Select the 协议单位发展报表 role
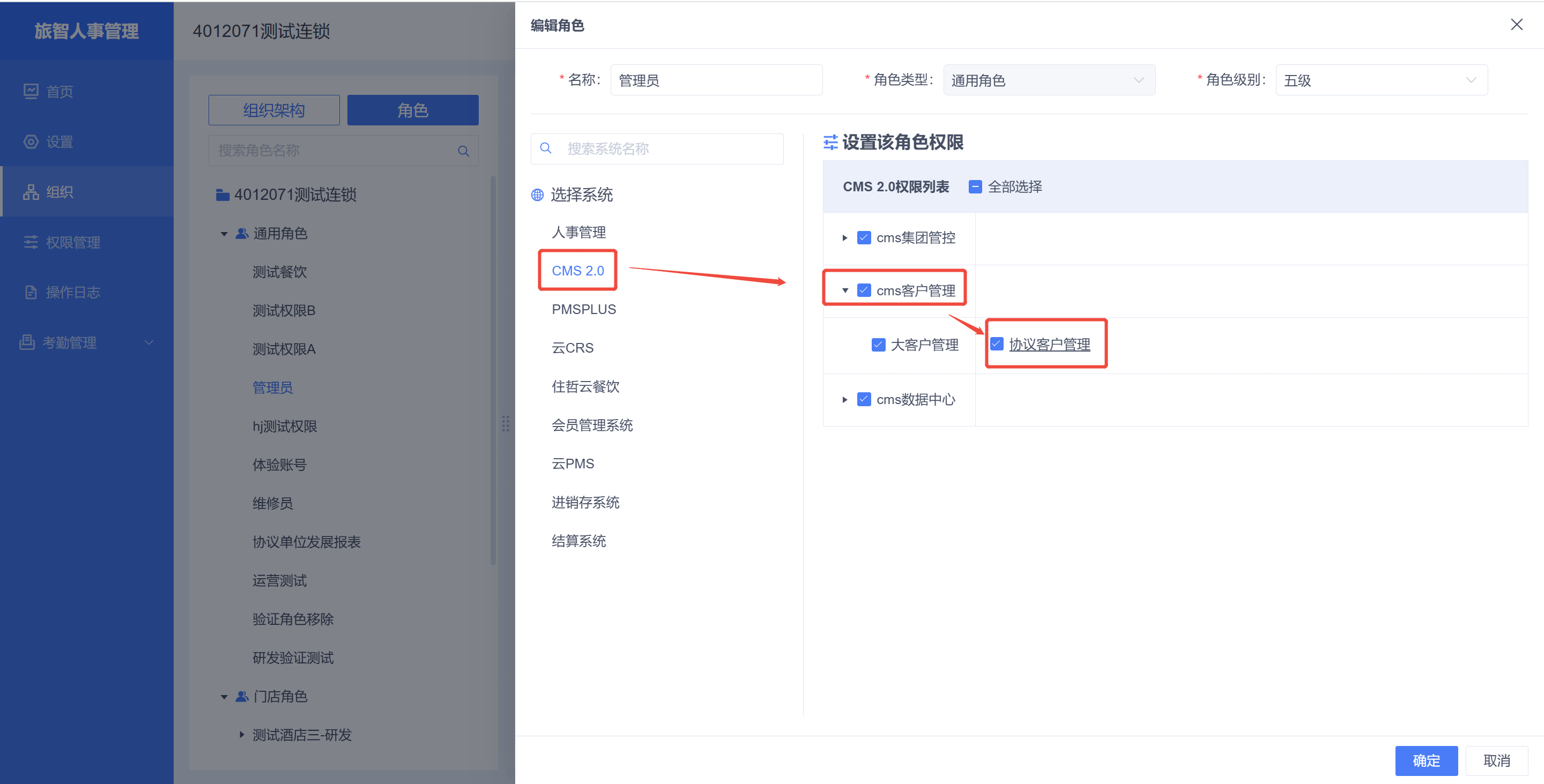The image size is (1544, 784). pyautogui.click(x=306, y=542)
